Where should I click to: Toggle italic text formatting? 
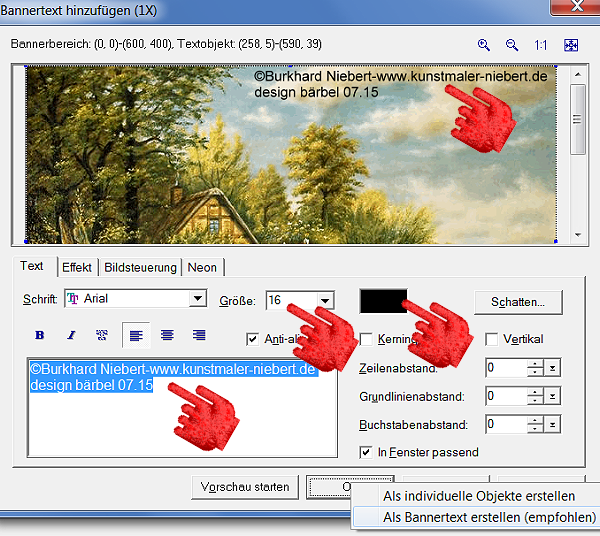coord(71,335)
